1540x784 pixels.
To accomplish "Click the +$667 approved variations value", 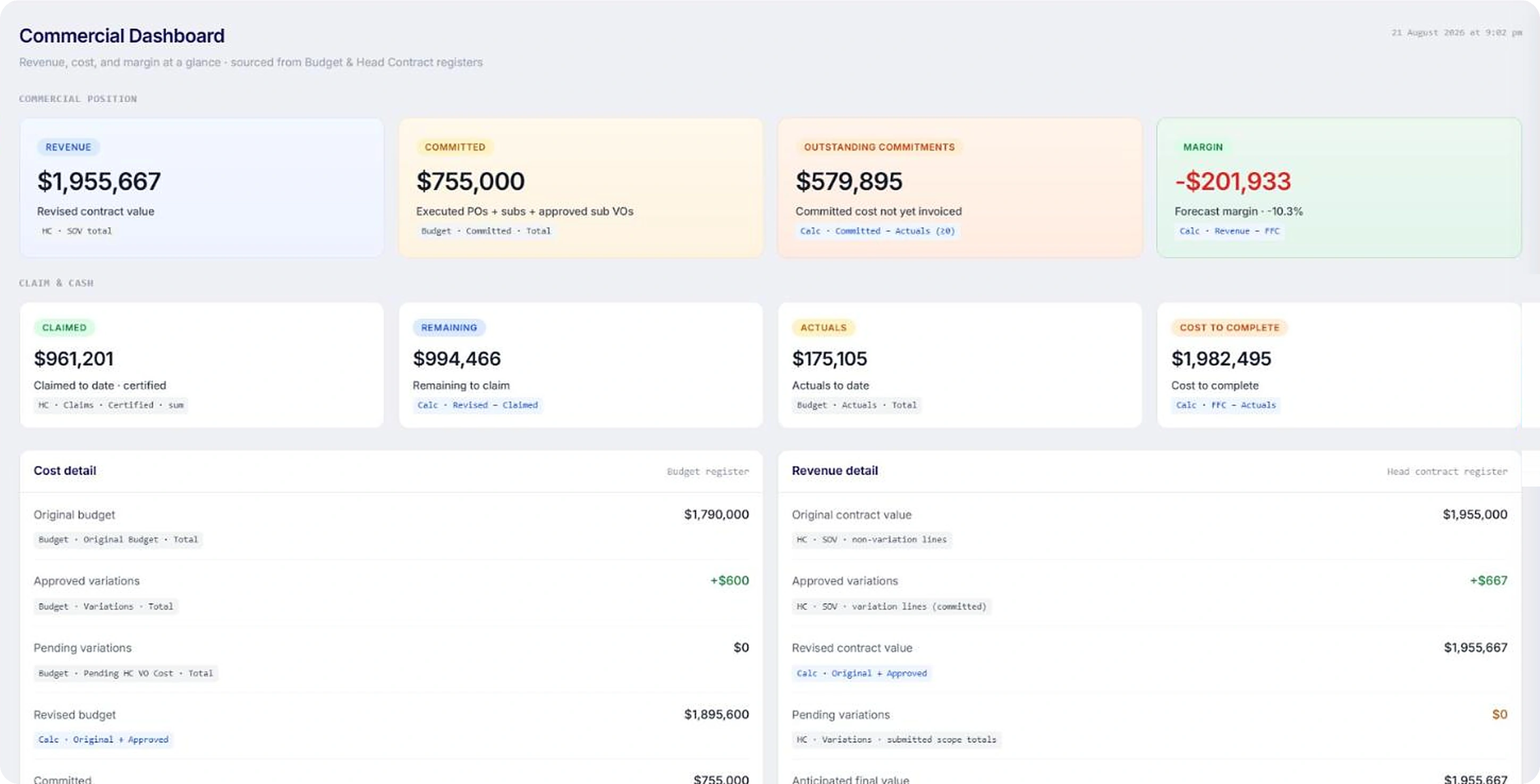I will [1488, 581].
